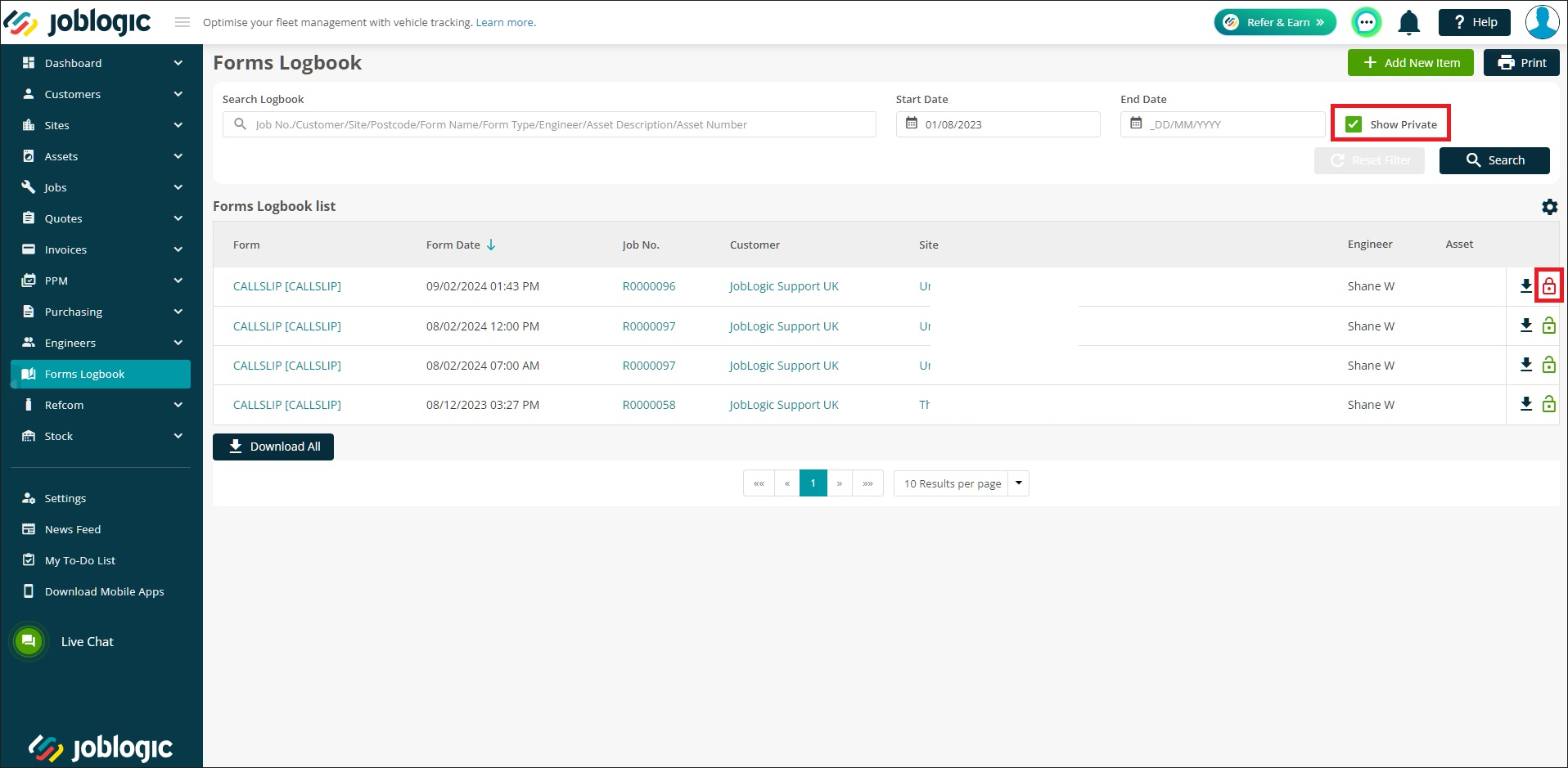
Task: Open the Live Chat icon in sidebar
Action: (29, 641)
